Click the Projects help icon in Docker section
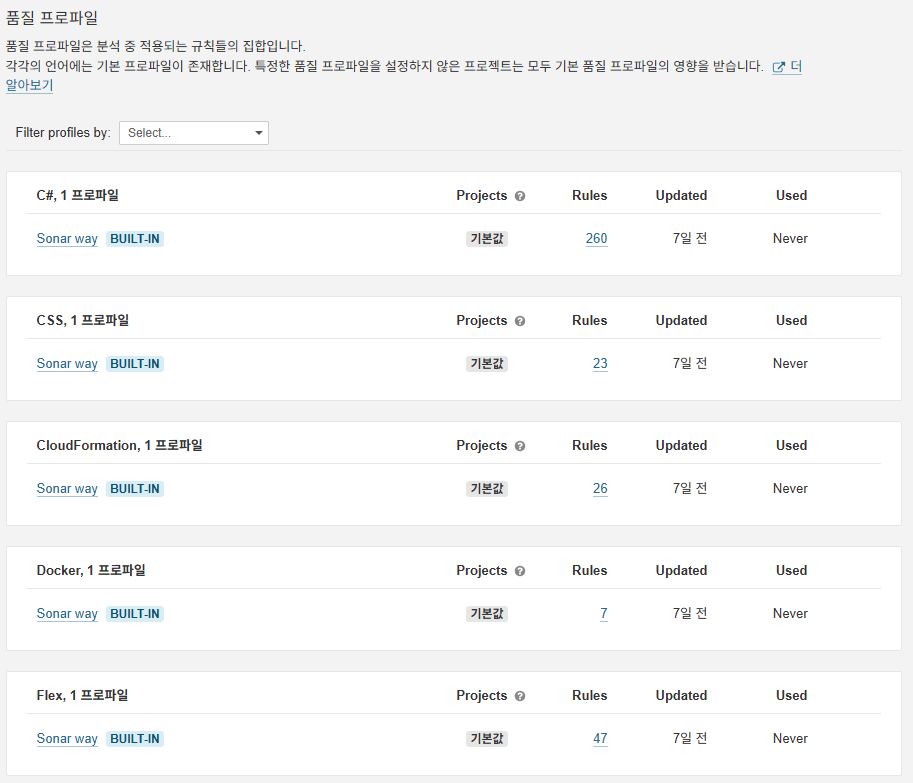 pos(520,571)
